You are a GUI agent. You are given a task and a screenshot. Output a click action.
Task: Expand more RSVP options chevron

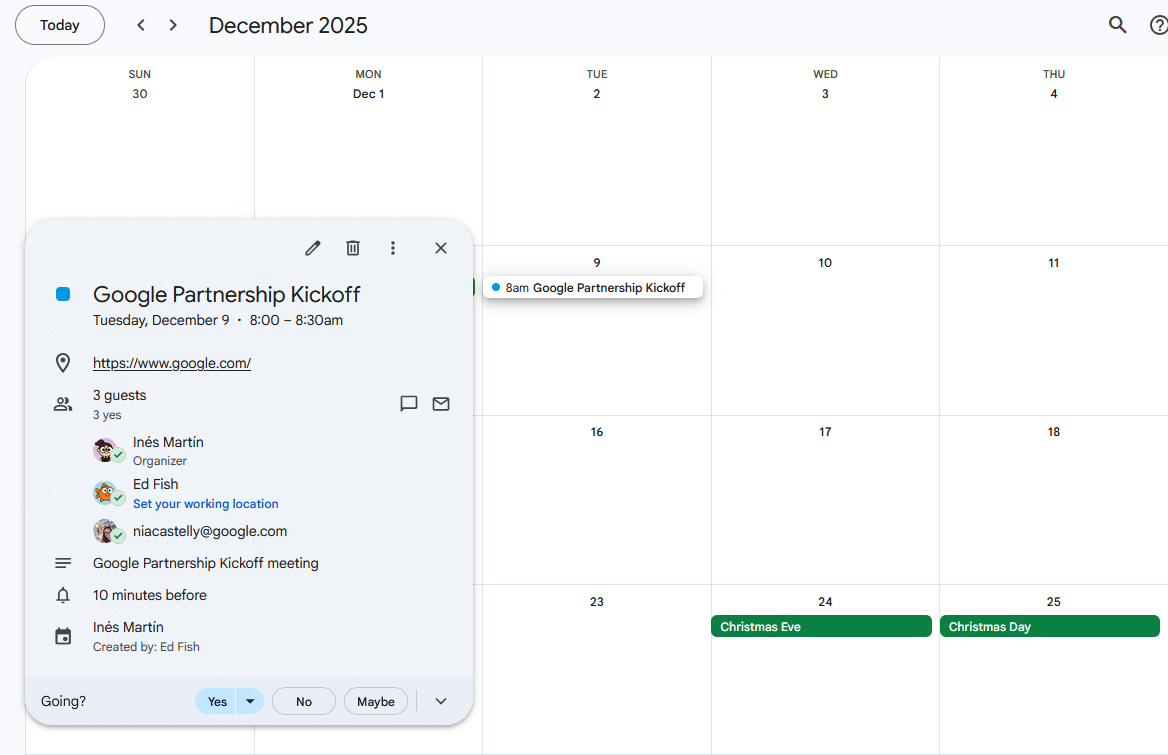tap(441, 702)
